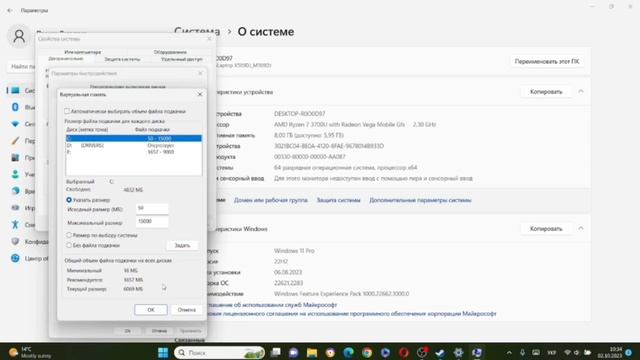
Task: Open the Игры controller icon in sidebar
Action: pos(15,208)
